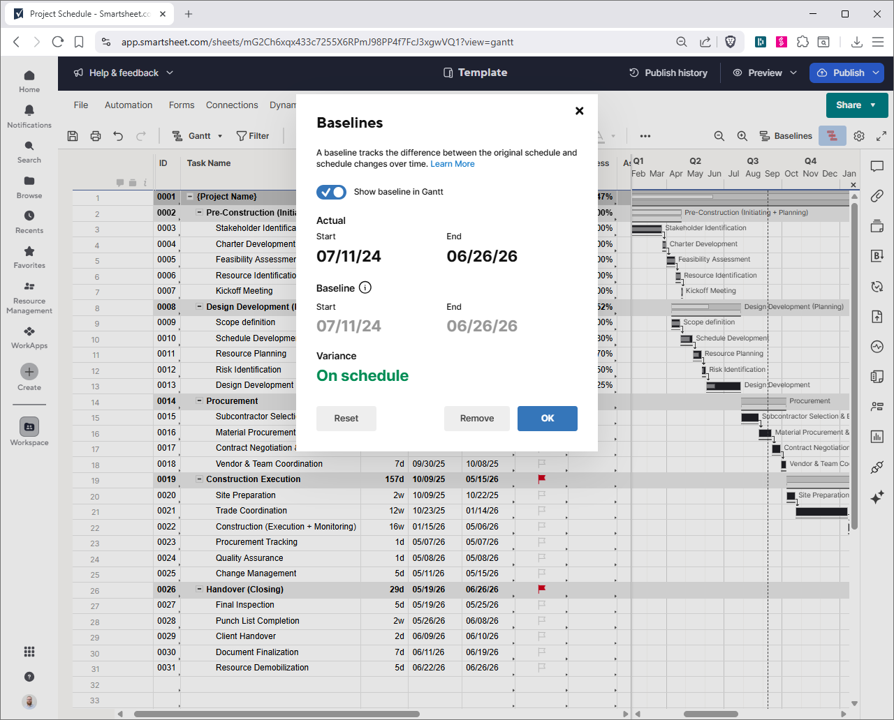Open Gantt settings gear icon
This screenshot has width=894, height=720.
[858, 136]
